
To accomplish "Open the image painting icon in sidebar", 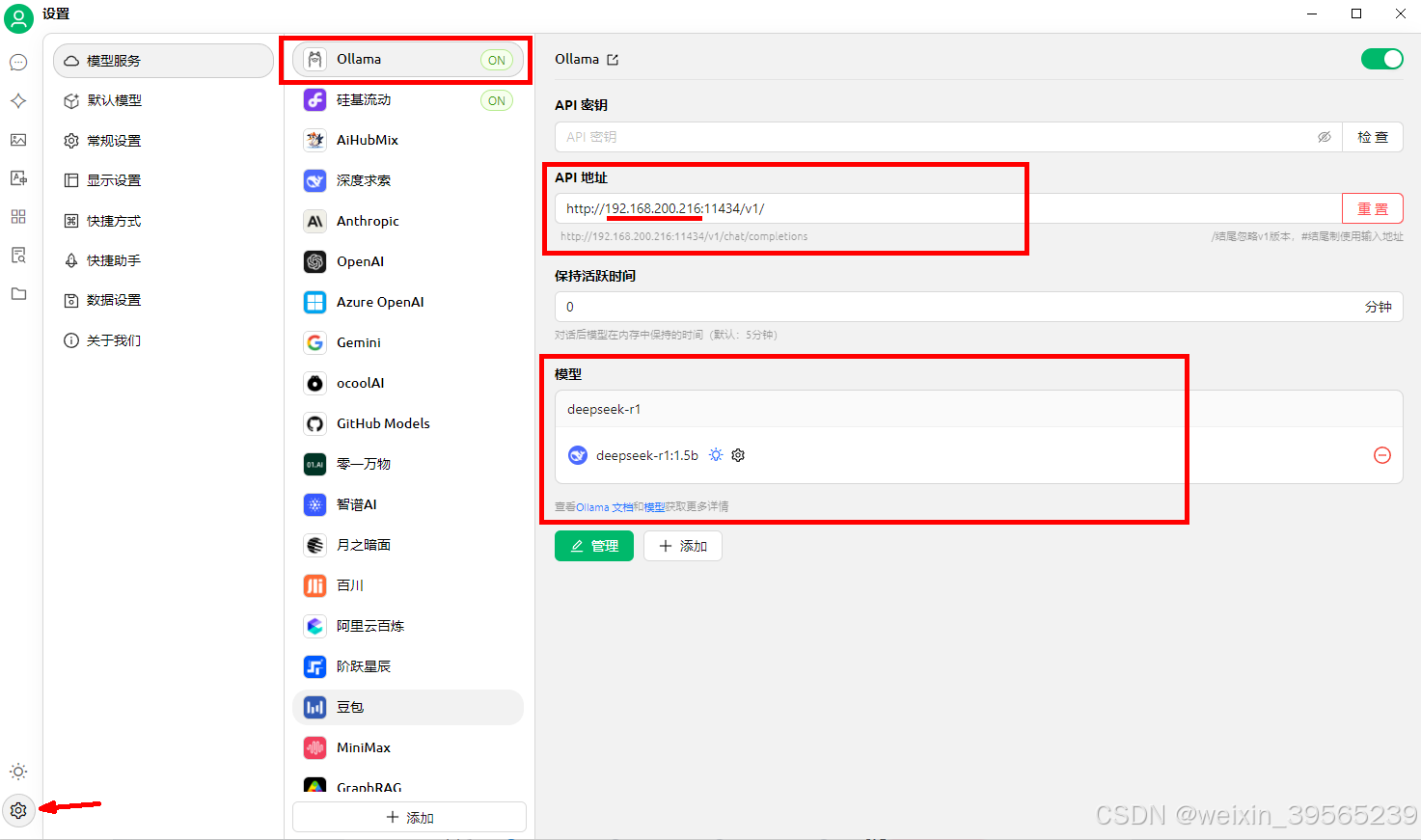I will tap(18, 140).
